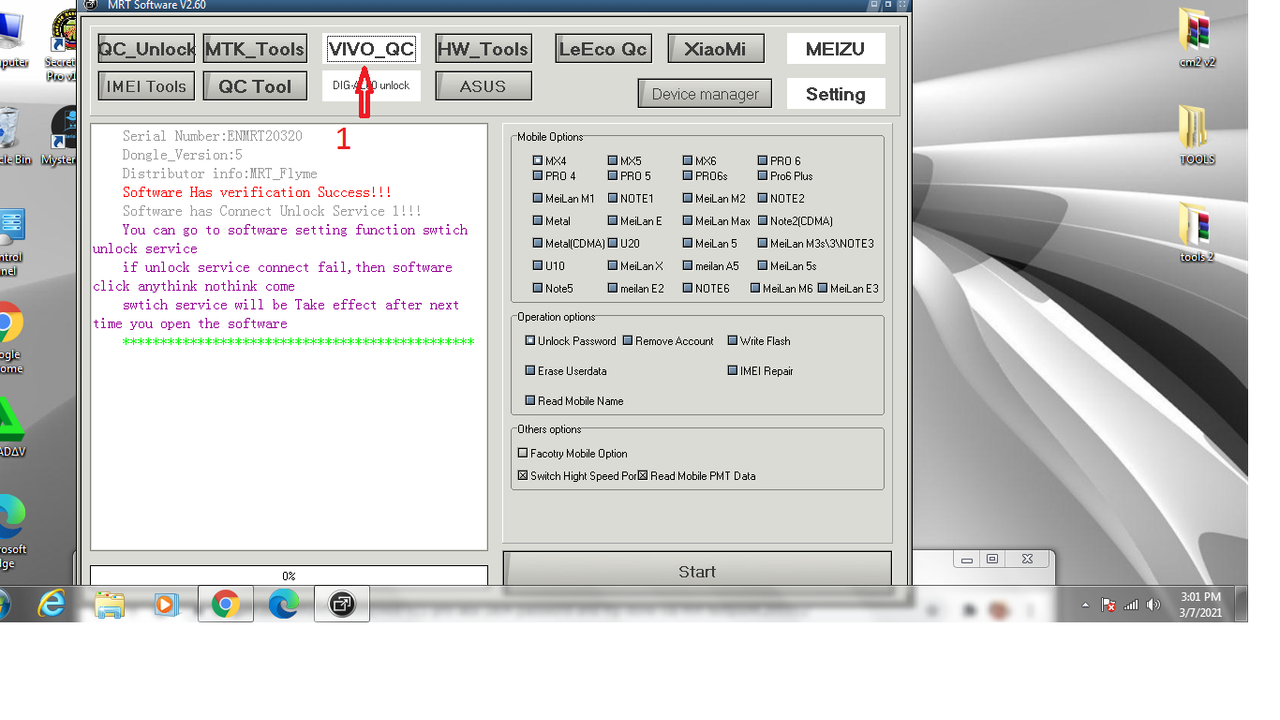Viewport: 1280px width, 720px height.
Task: Open HW_Tools section
Action: coord(483,48)
